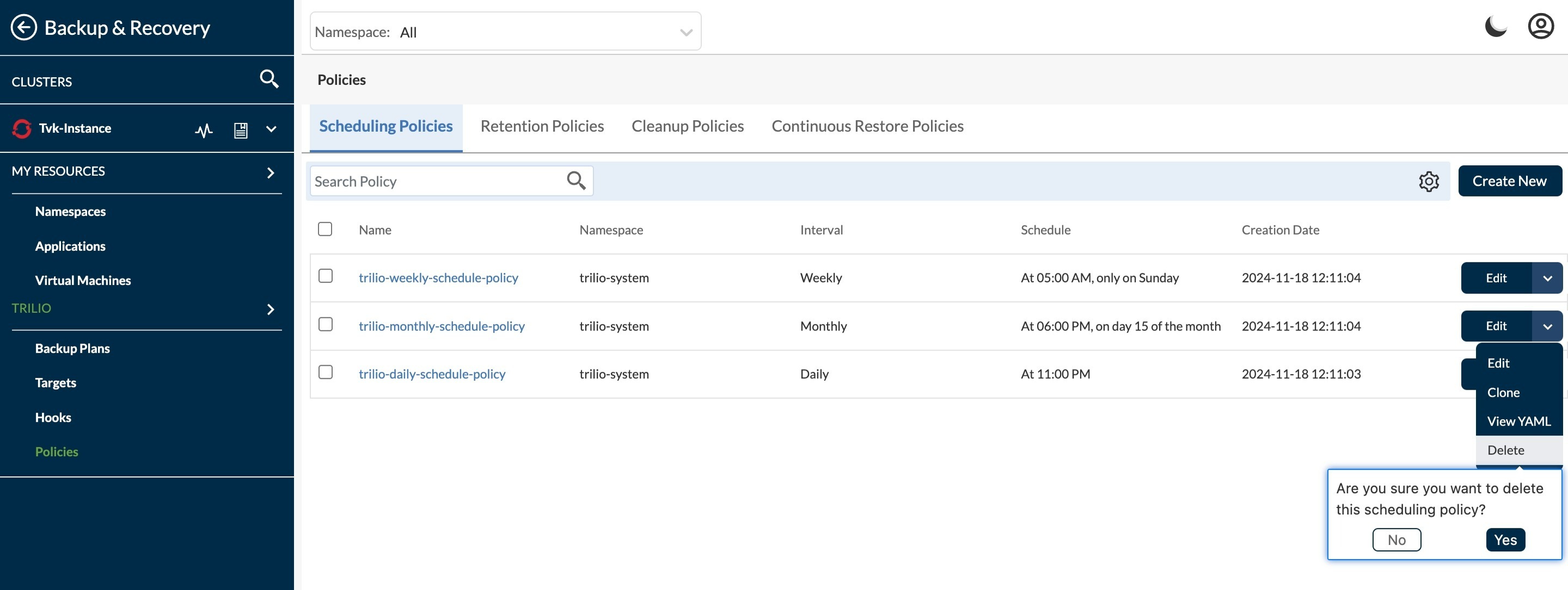Viewport: 1568px width, 590px height.
Task: Open the trilio-monthly-schedule-policy link
Action: point(442,326)
